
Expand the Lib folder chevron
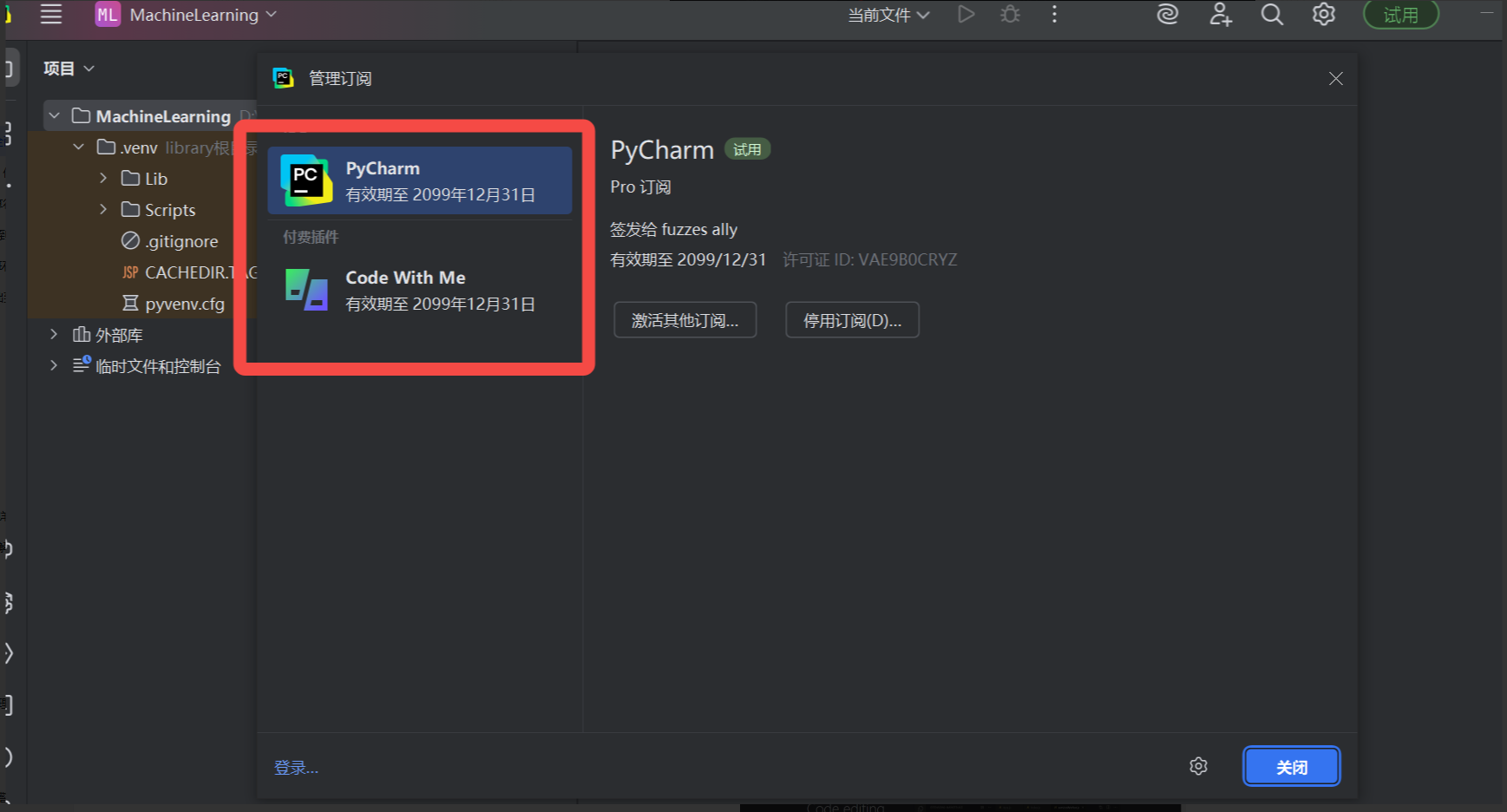click(x=103, y=179)
